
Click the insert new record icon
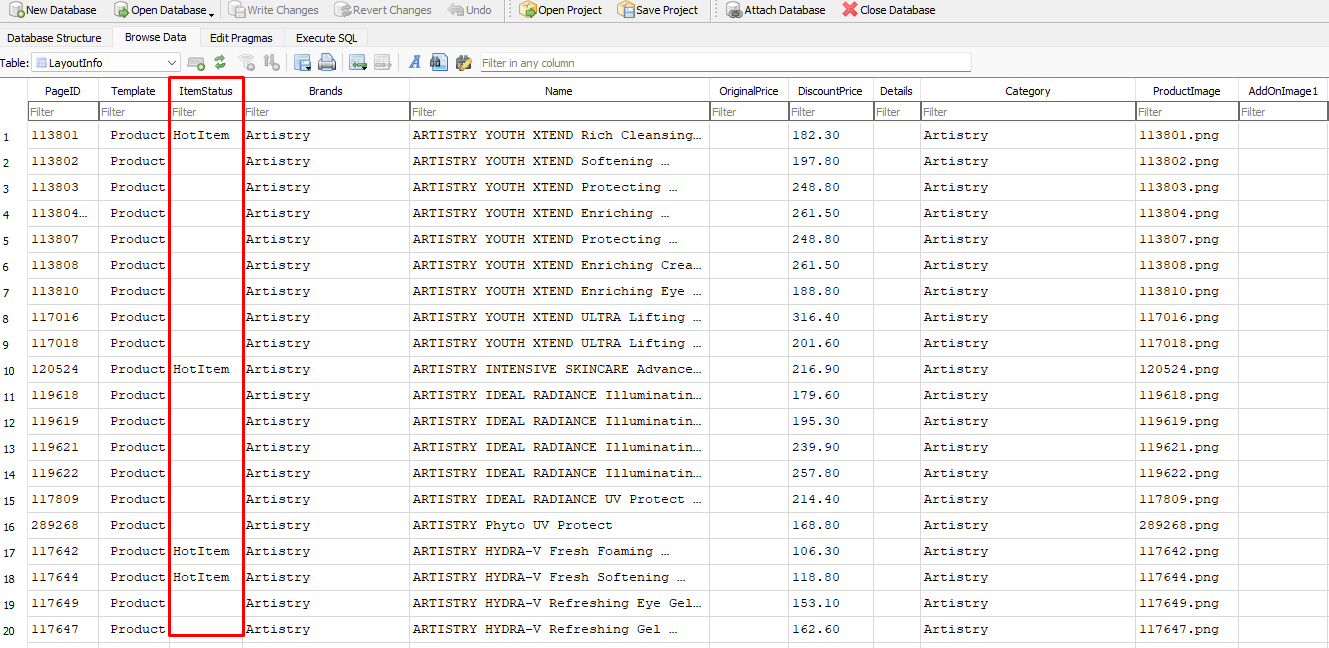coord(358,62)
